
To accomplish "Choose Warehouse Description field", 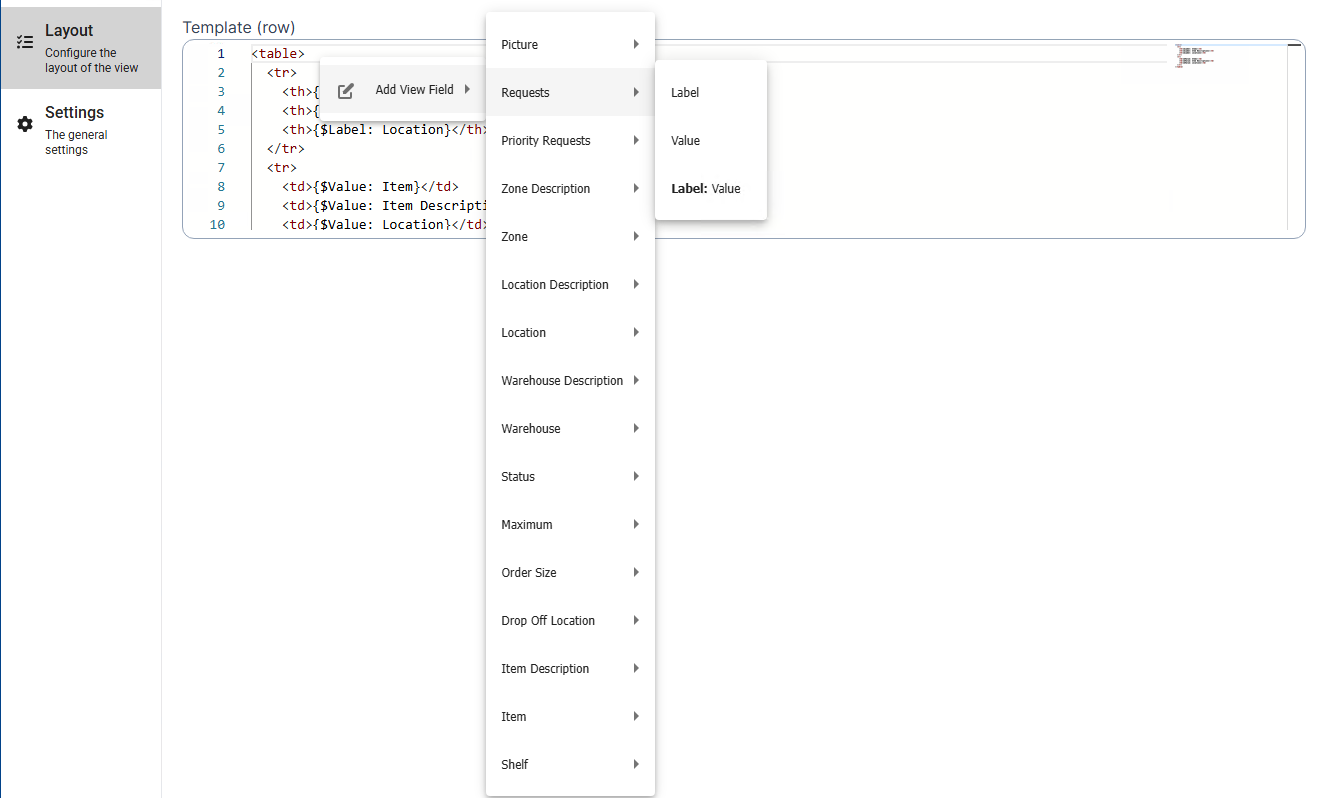I will click(570, 380).
